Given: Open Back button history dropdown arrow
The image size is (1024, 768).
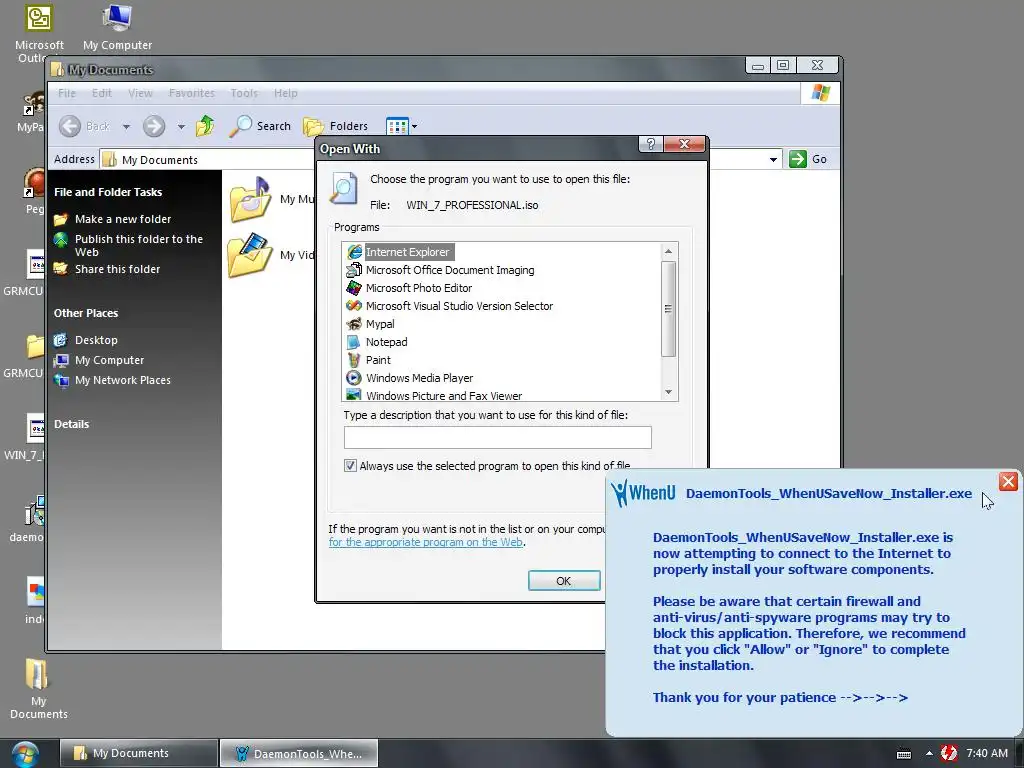Looking at the screenshot, I should tap(126, 127).
